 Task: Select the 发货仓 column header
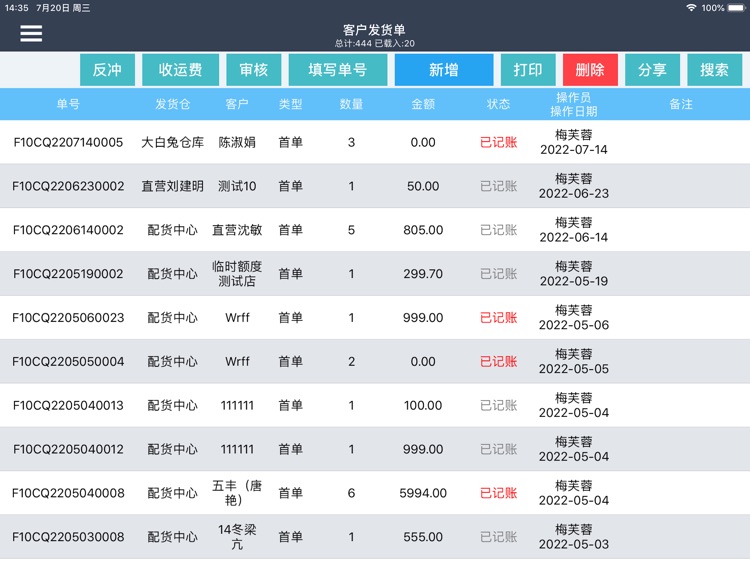[173, 104]
